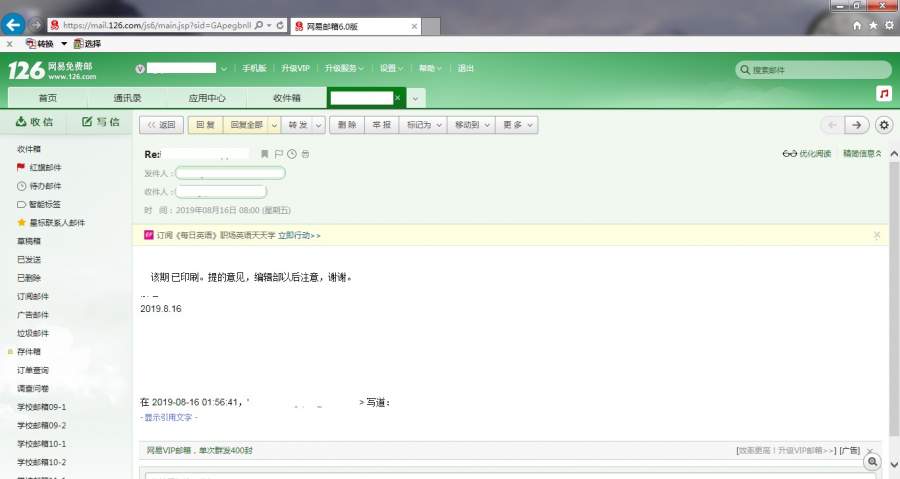Open browser tools gear icon
Viewport: 900px width, 479px height.
click(x=889, y=25)
